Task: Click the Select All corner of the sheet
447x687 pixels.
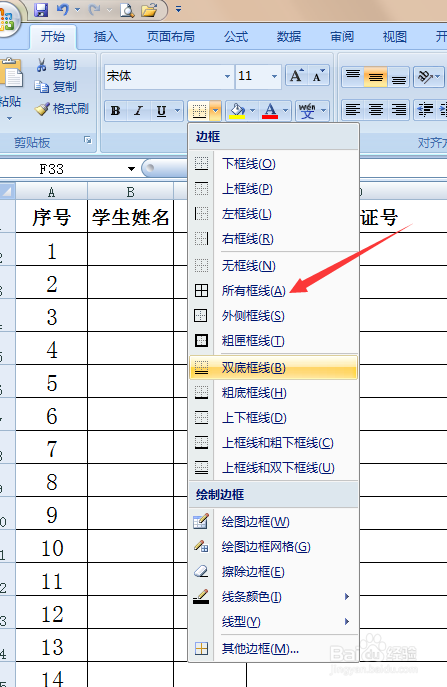Action: tap(7, 191)
